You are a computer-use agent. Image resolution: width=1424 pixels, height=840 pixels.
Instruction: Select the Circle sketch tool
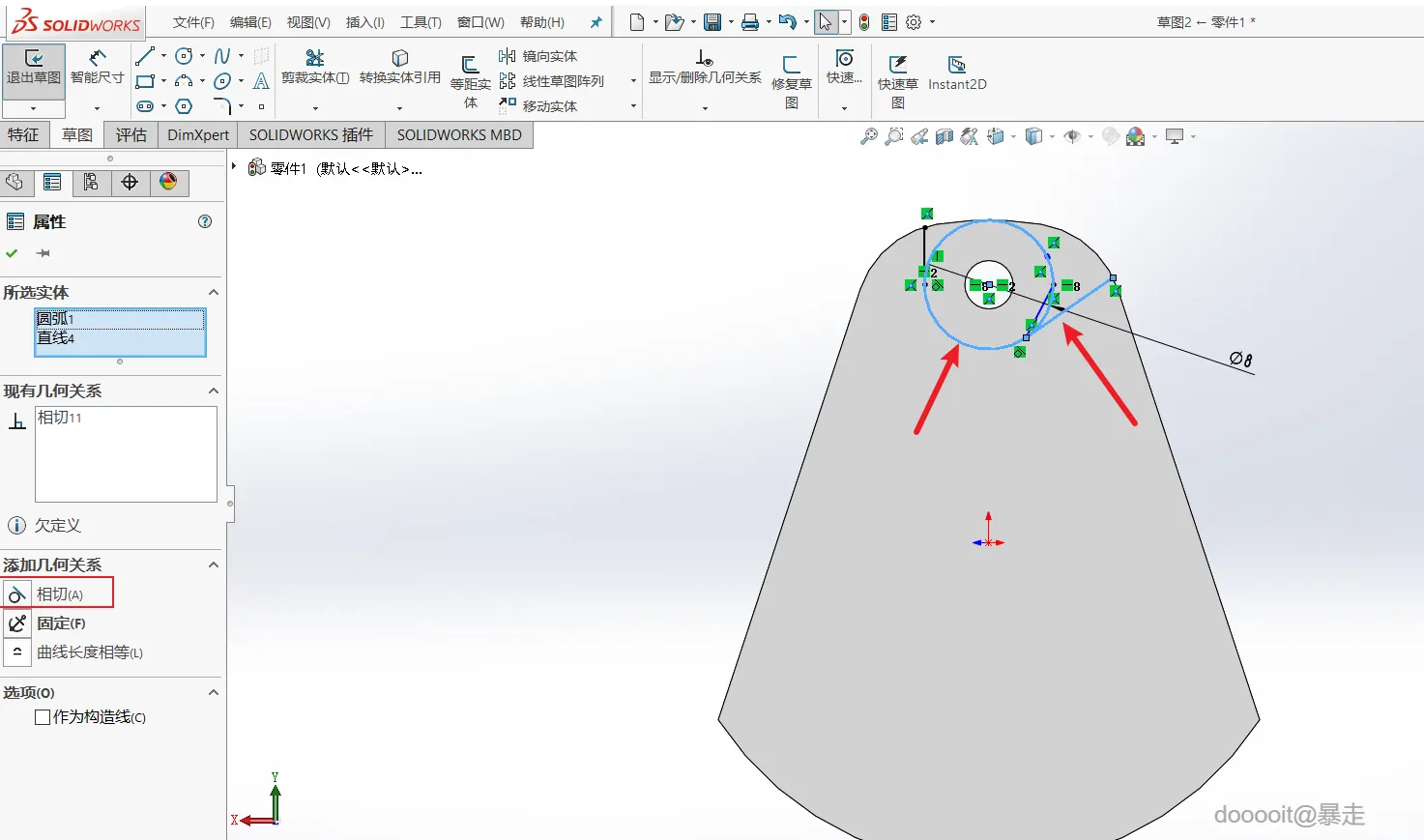point(184,56)
